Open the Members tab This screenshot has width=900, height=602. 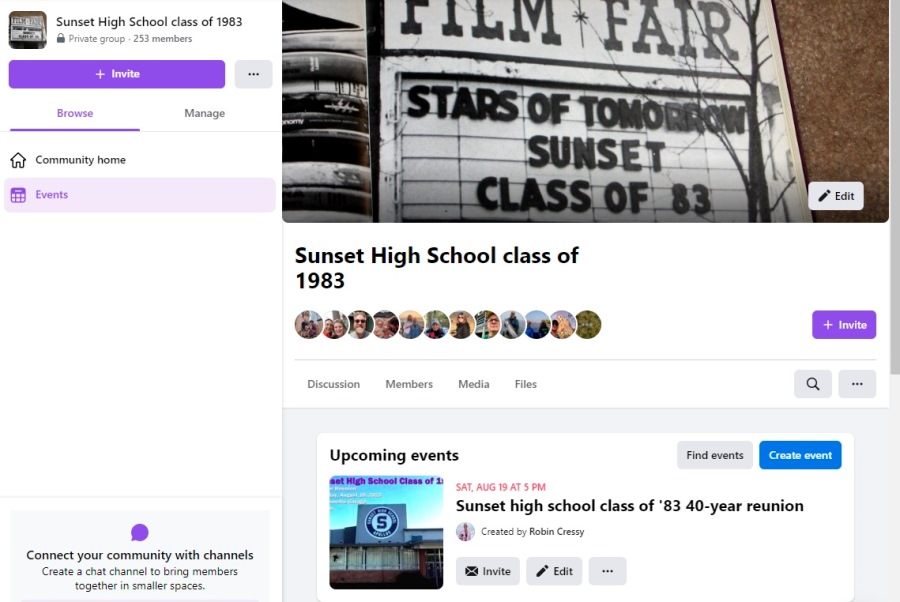pyautogui.click(x=409, y=384)
